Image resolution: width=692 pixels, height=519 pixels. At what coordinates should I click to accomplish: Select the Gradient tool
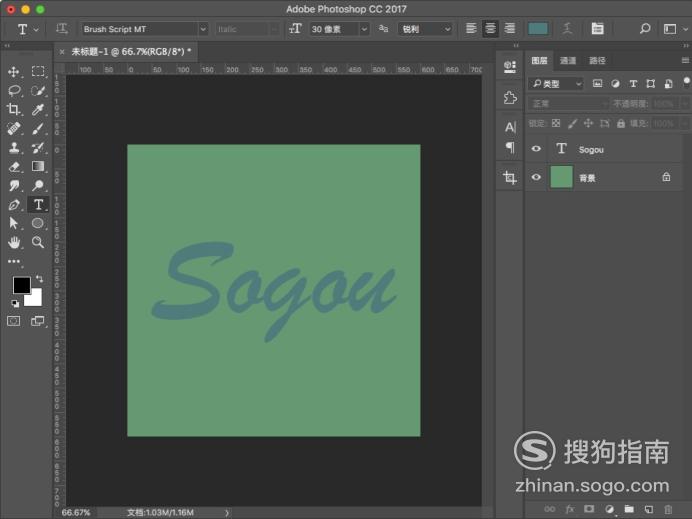(38, 166)
